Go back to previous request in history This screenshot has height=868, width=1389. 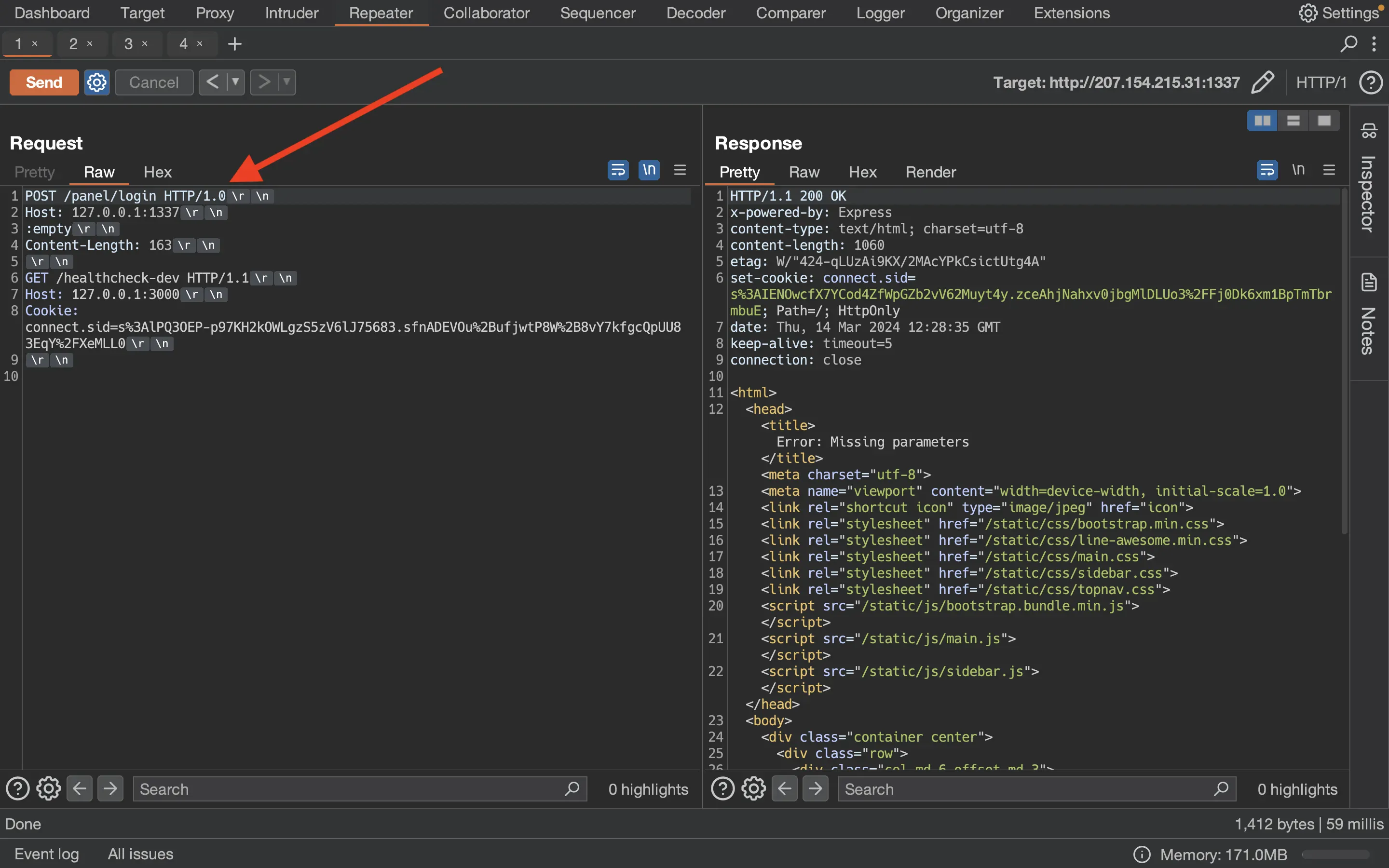point(213,82)
